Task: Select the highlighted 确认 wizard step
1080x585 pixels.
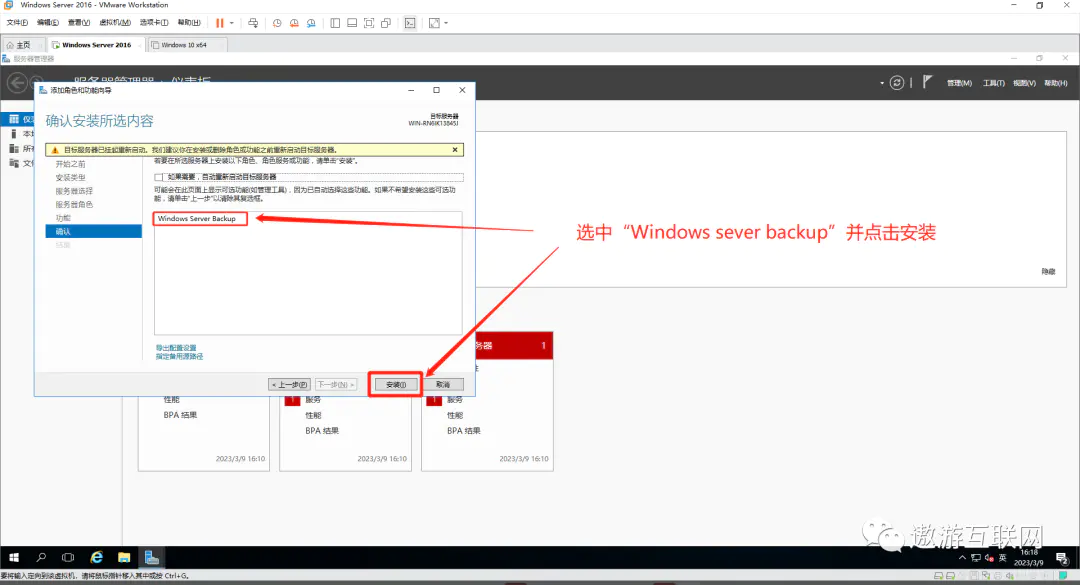Action: pyautogui.click(x=94, y=232)
